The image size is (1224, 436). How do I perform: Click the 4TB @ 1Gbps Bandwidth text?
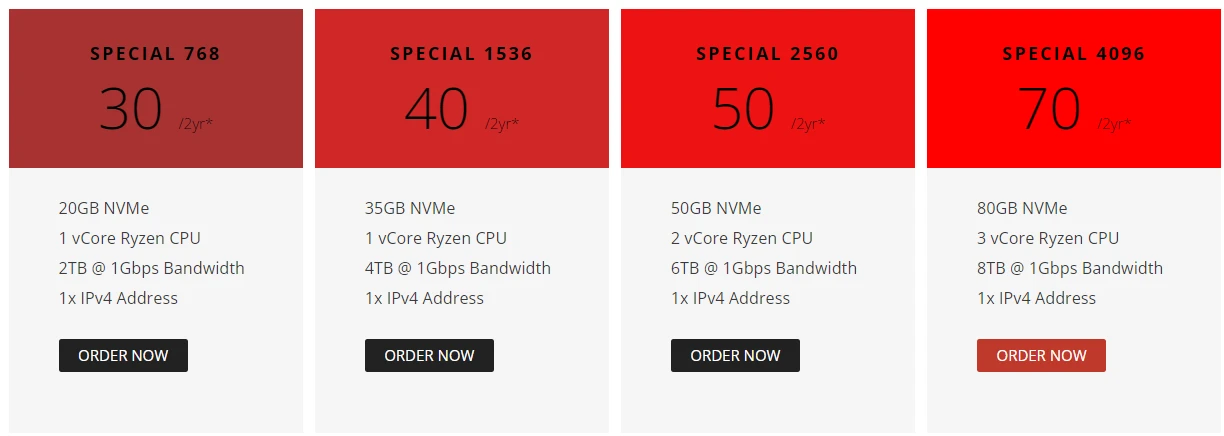(x=458, y=268)
